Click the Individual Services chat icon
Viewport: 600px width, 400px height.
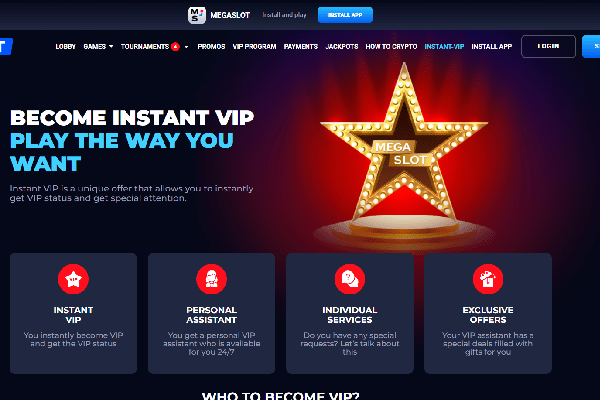tap(350, 279)
